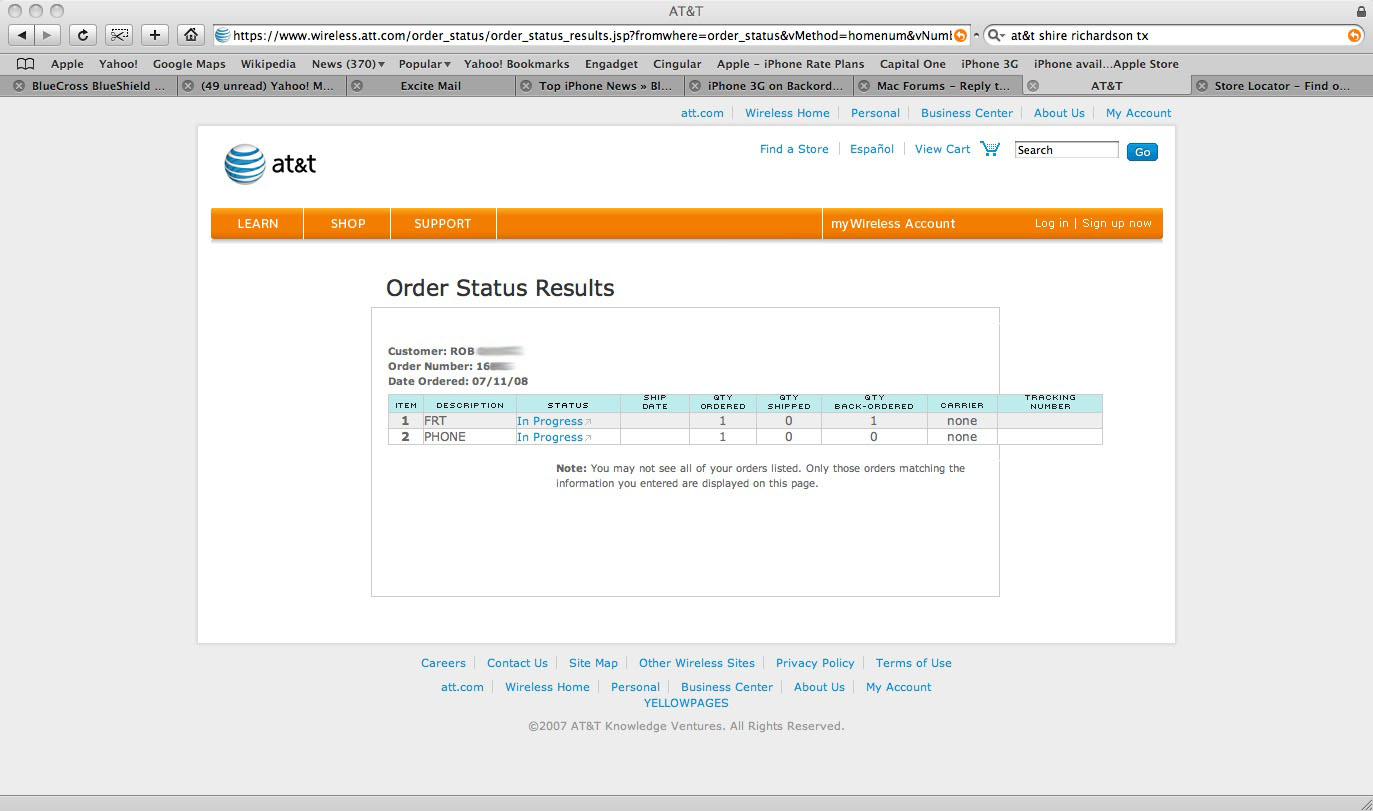Open the Google Maps bookmark
This screenshot has height=811, width=1373.
(x=189, y=64)
